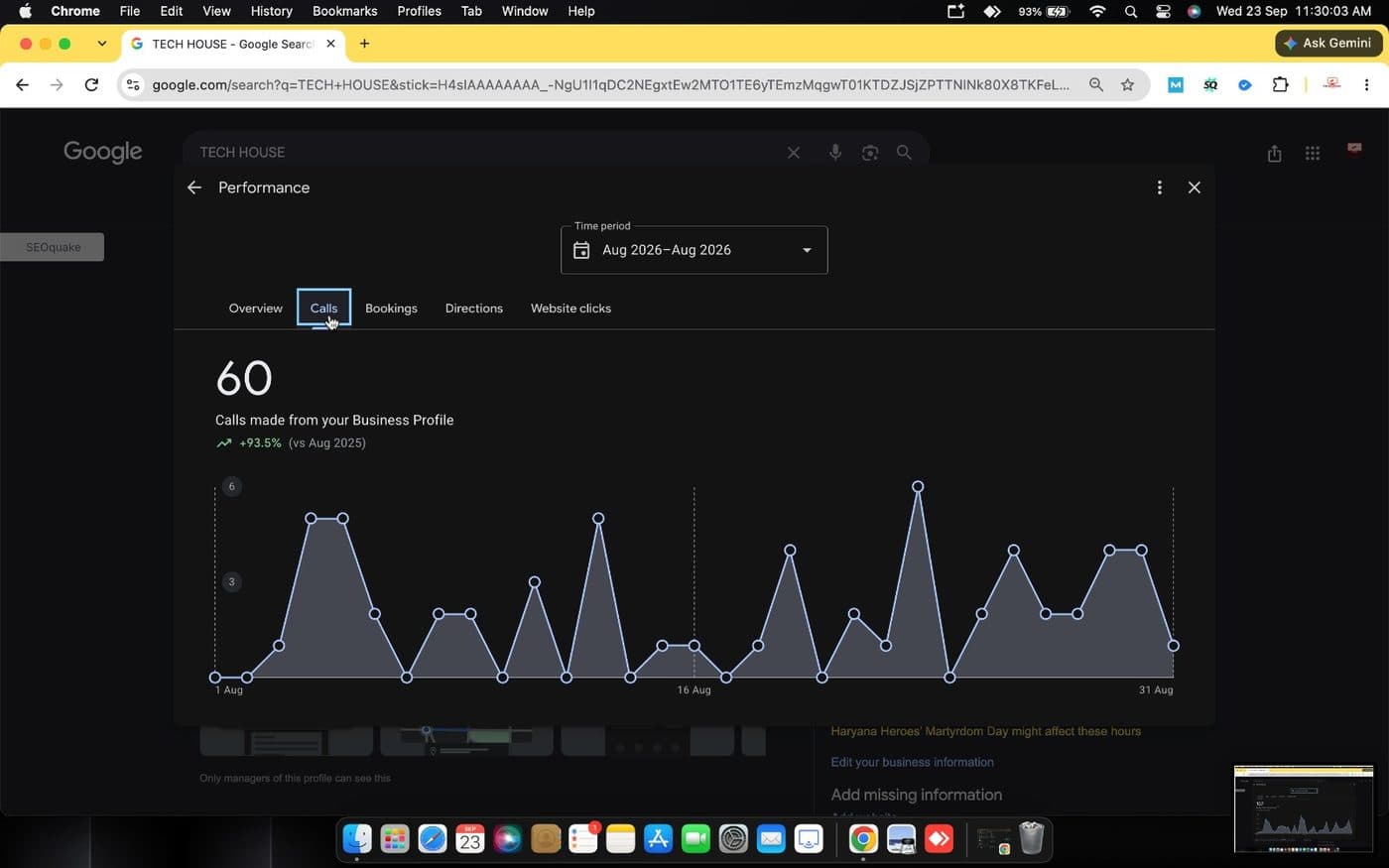The image size is (1389, 868).
Task: Go back using Chrome's back arrow
Action: click(23, 85)
